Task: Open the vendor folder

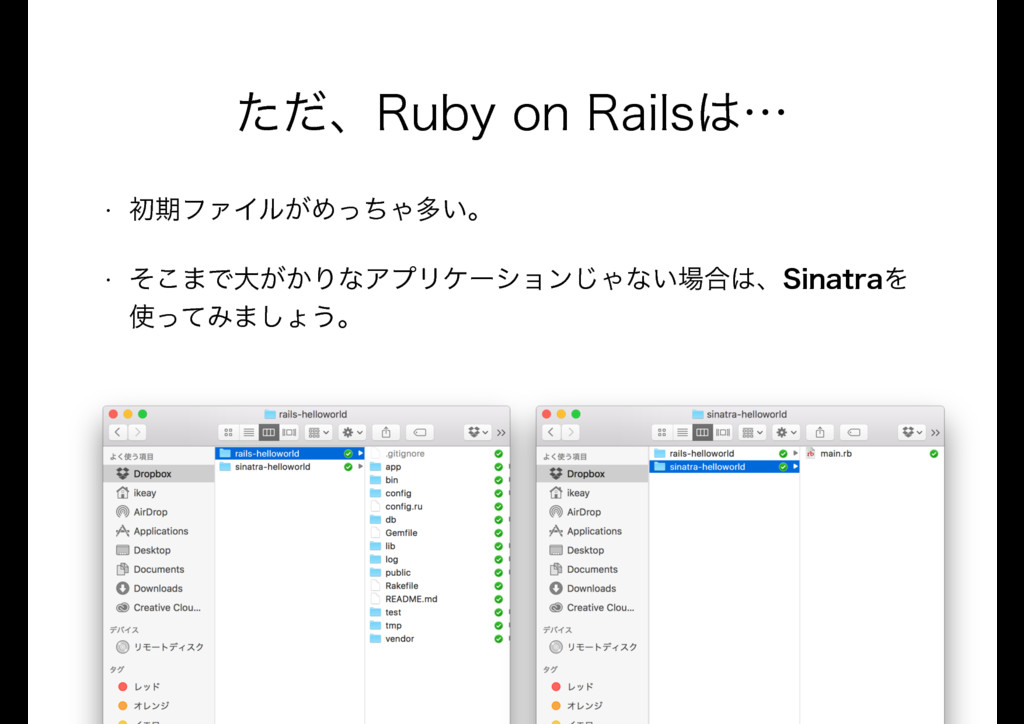Action: click(436, 638)
